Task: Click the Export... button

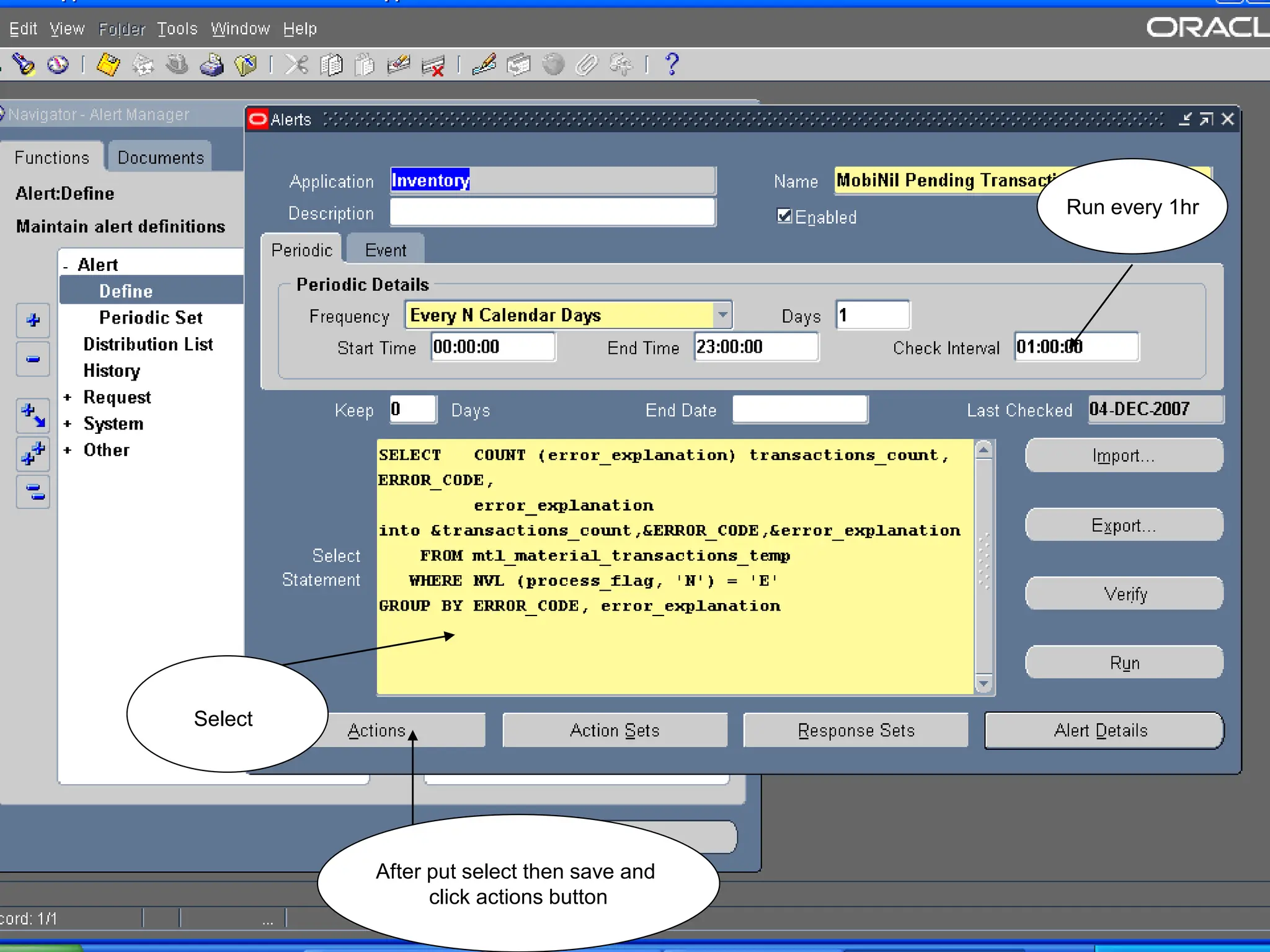Action: (x=1124, y=525)
